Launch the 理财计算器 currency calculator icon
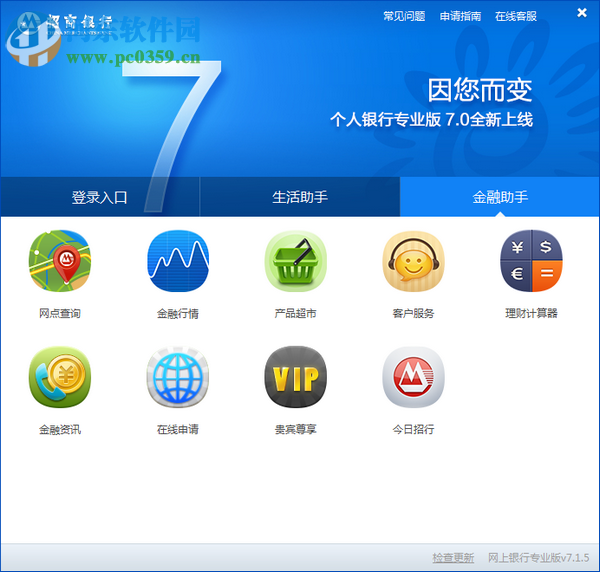600x572 pixels. (x=531, y=261)
